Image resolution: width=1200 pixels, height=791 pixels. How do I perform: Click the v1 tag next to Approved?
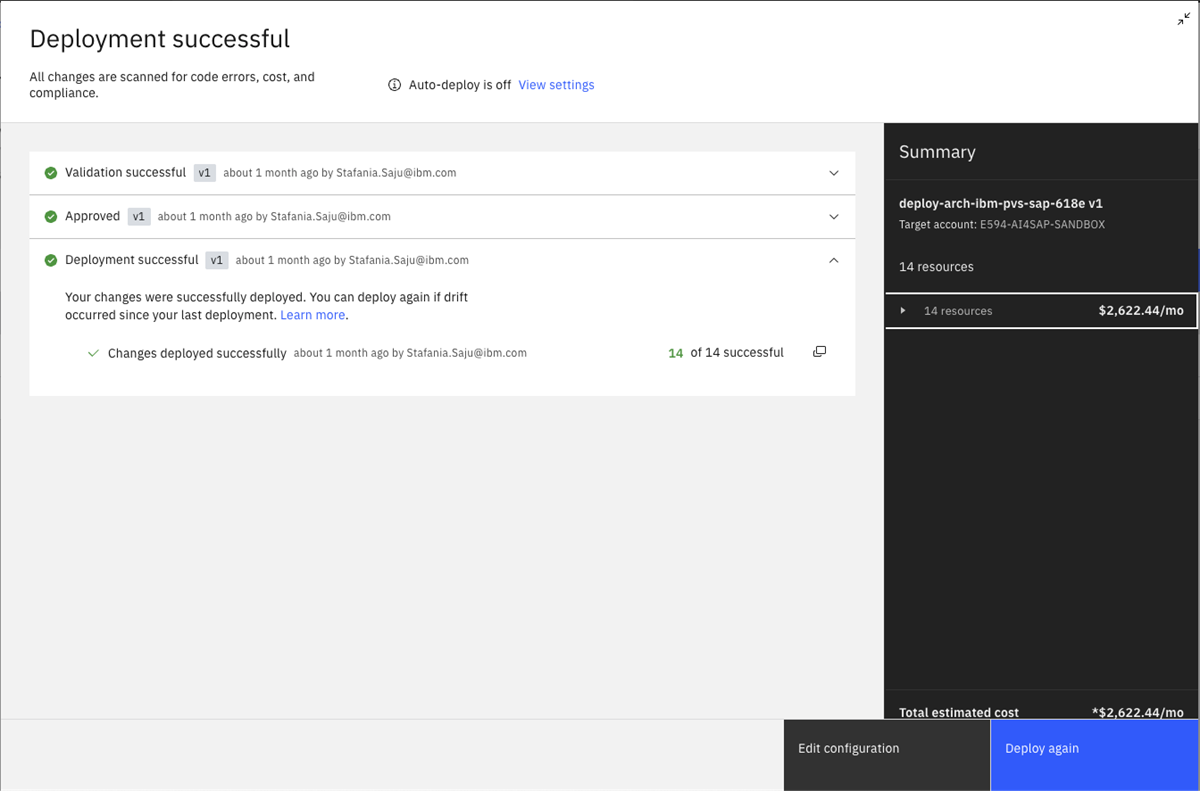(x=139, y=217)
